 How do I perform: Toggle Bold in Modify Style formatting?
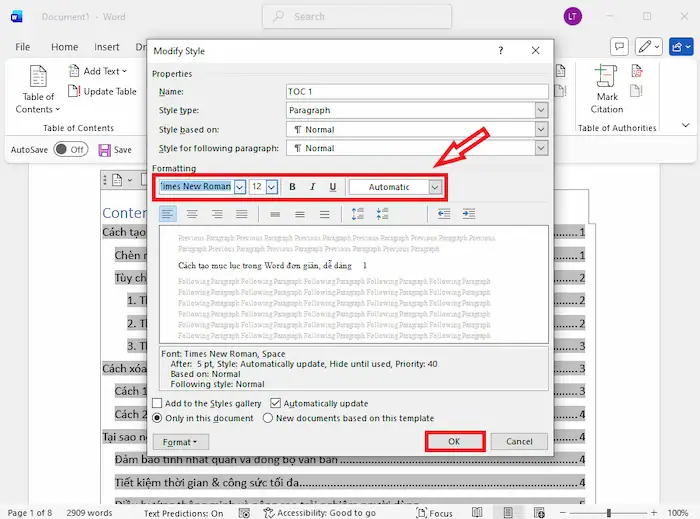point(292,187)
